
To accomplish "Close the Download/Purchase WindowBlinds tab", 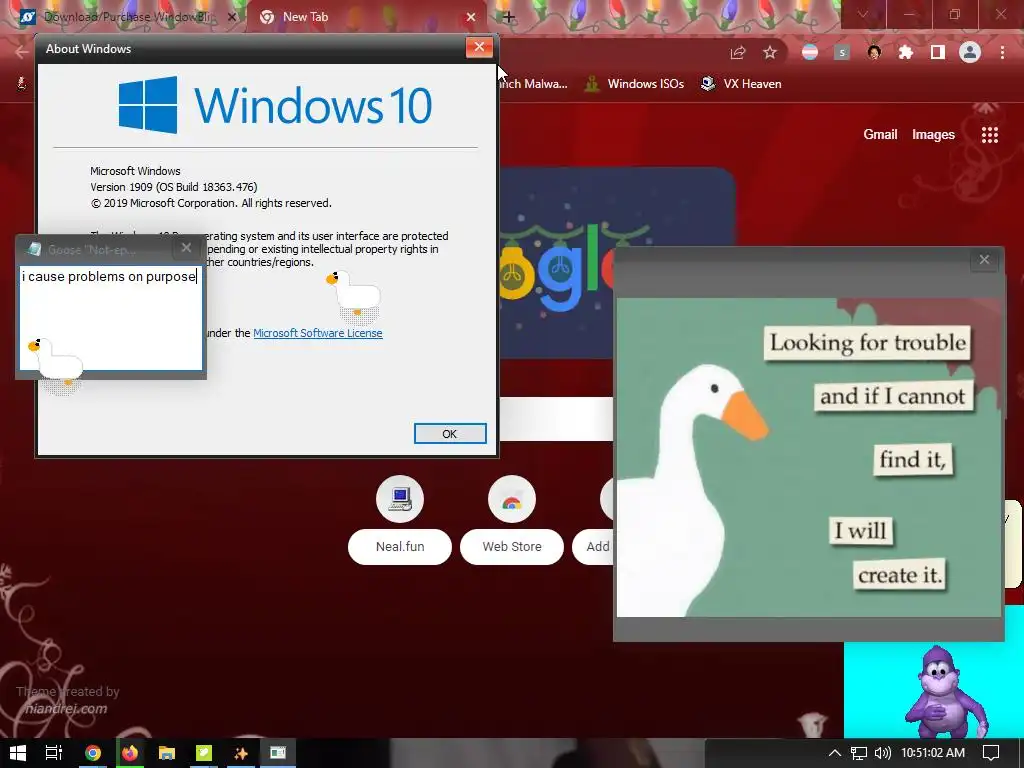I will (x=231, y=17).
